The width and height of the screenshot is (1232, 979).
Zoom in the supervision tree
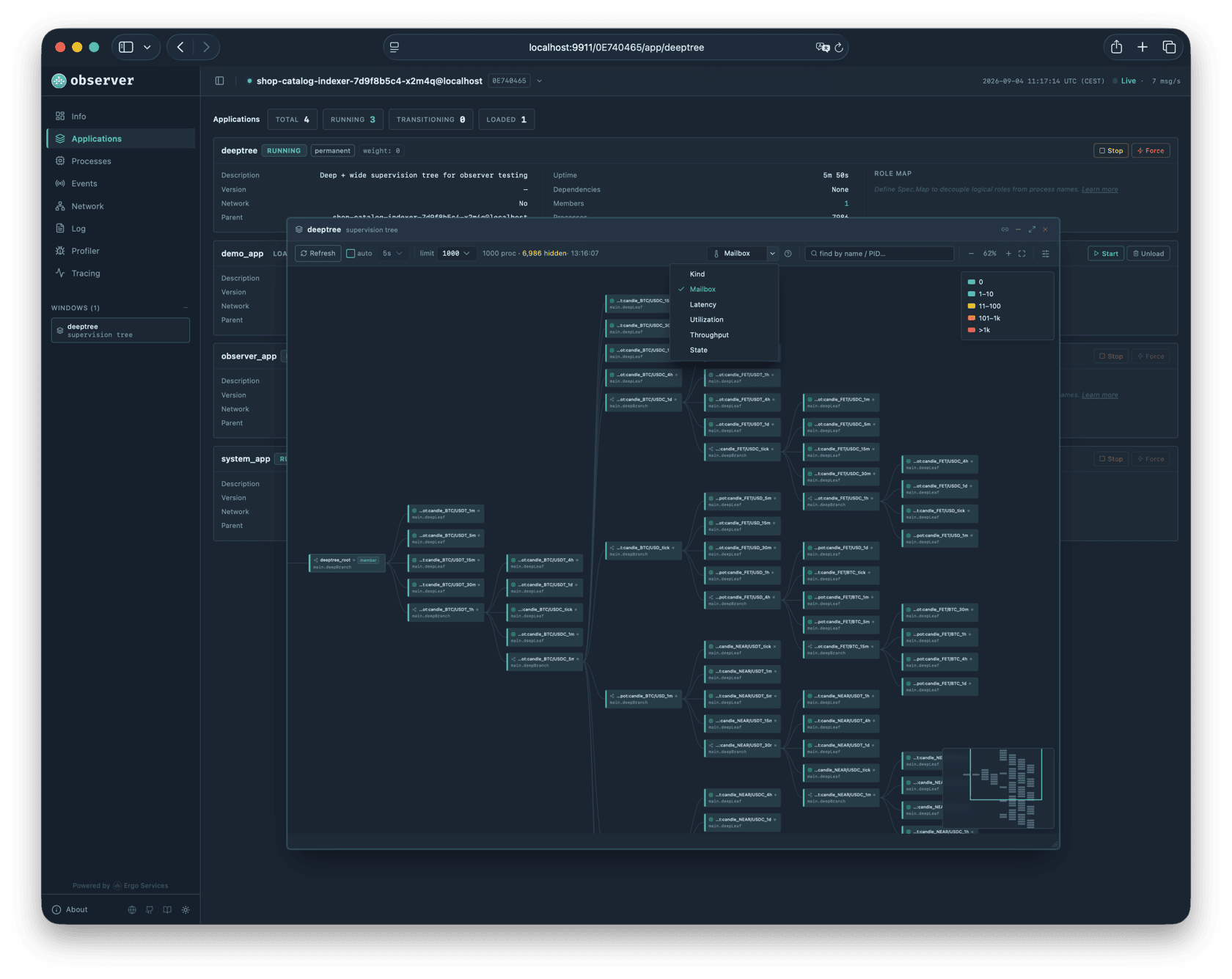(1008, 254)
